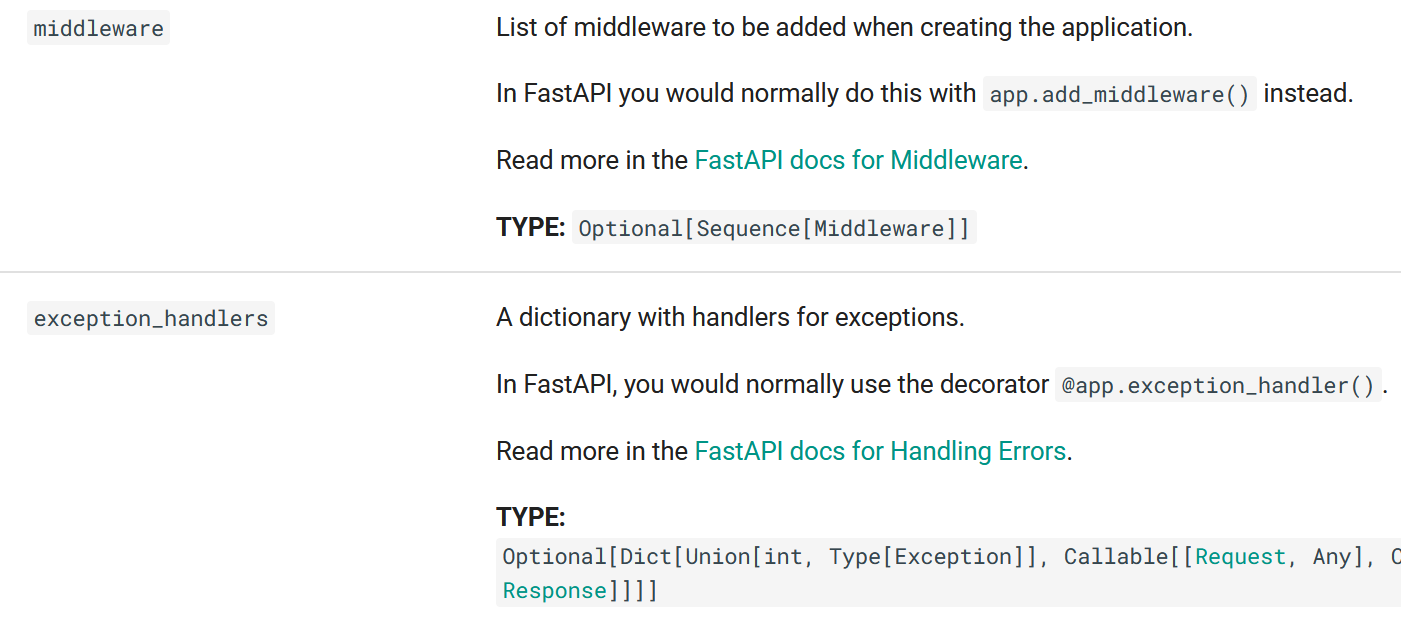Click the sentence 'In FastAPI you would normally do this with'

pos(736,94)
